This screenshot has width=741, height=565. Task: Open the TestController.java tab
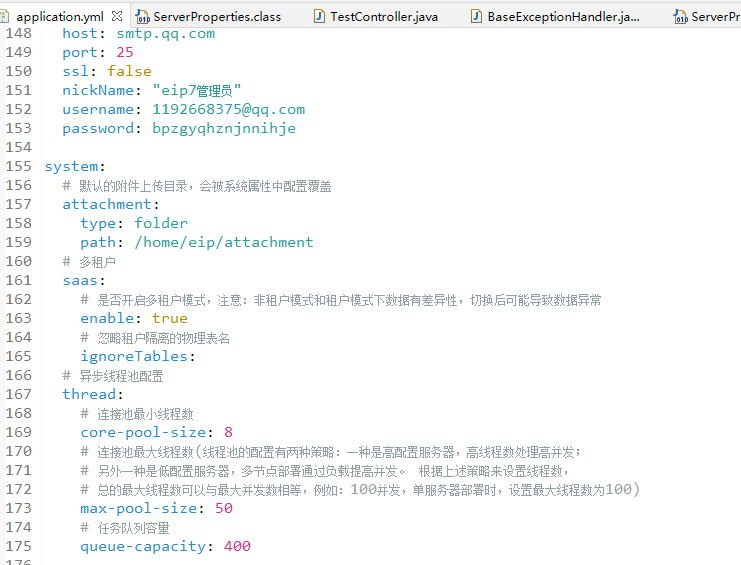384,17
